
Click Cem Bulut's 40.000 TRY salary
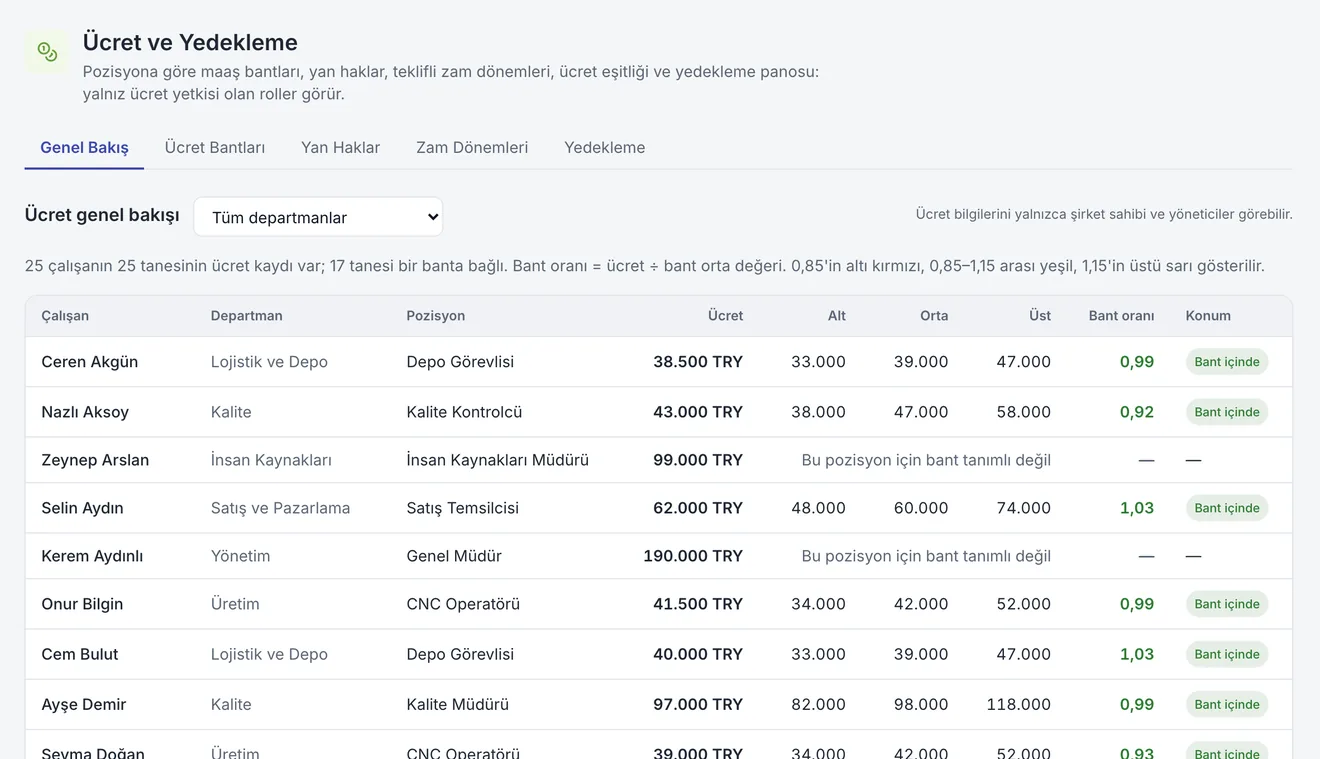click(x=698, y=654)
